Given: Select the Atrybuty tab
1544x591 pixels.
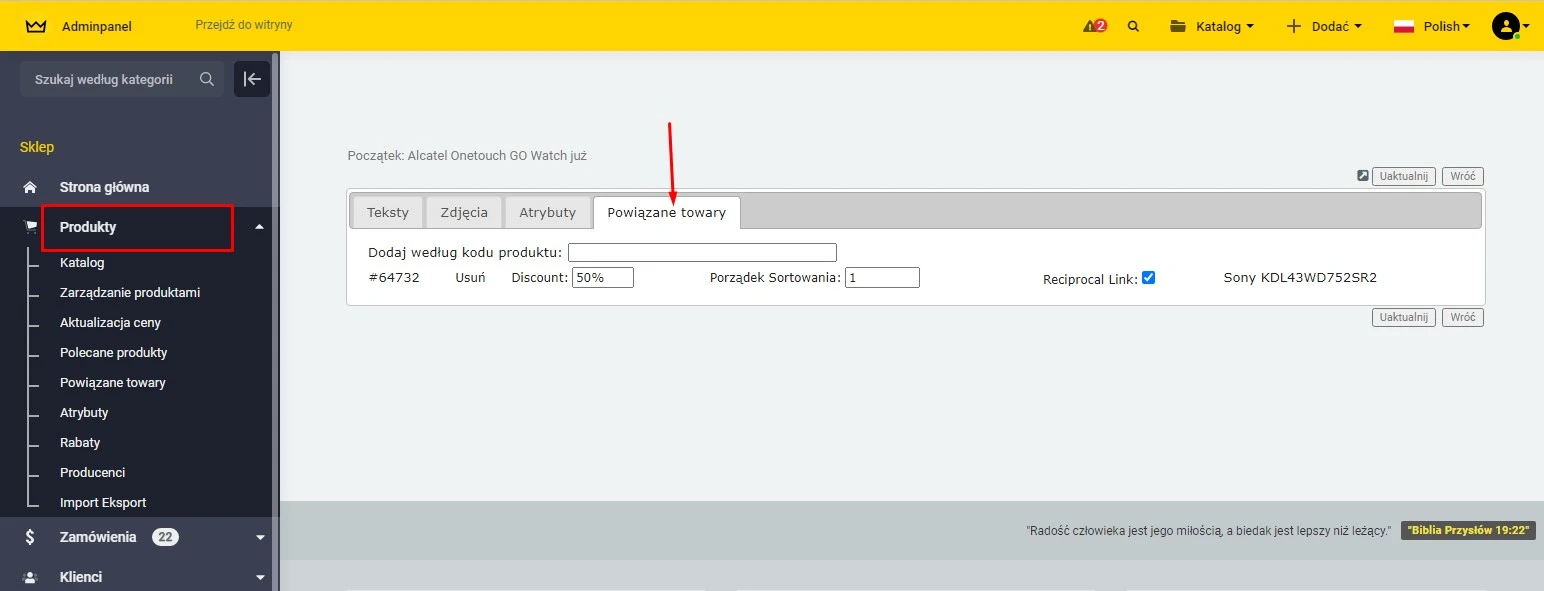Looking at the screenshot, I should tap(548, 211).
